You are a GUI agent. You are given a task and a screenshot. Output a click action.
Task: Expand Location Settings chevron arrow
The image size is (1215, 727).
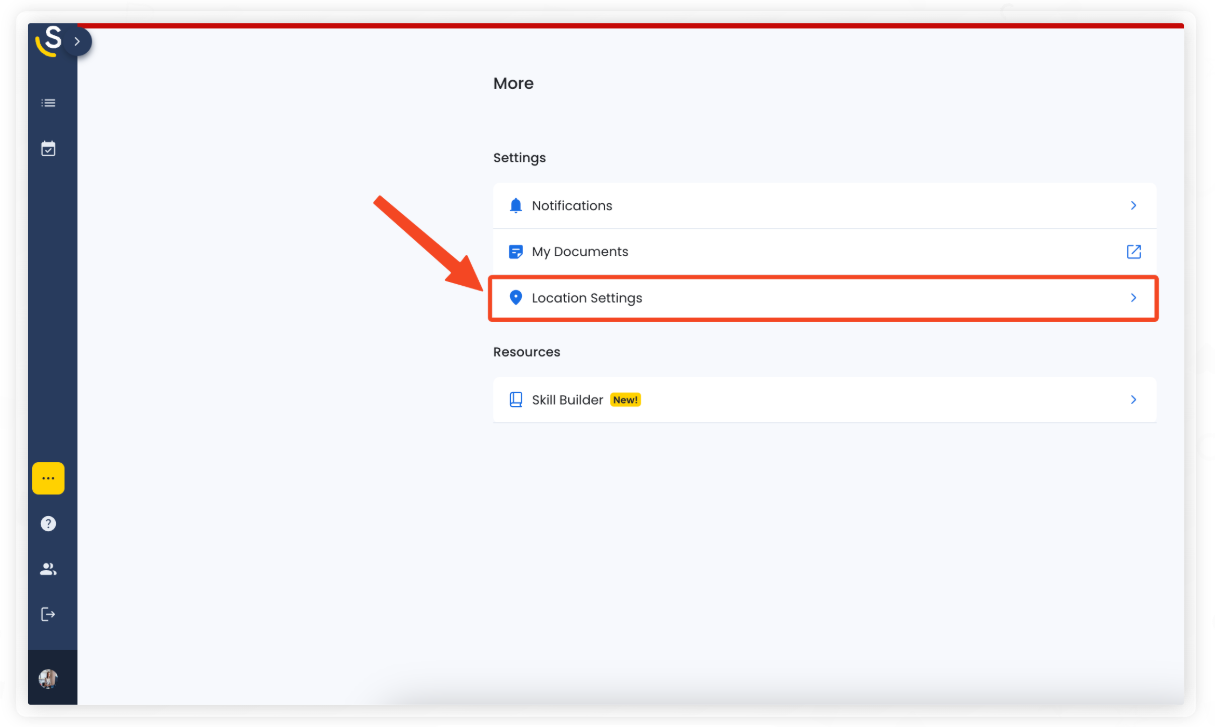pos(1133,298)
